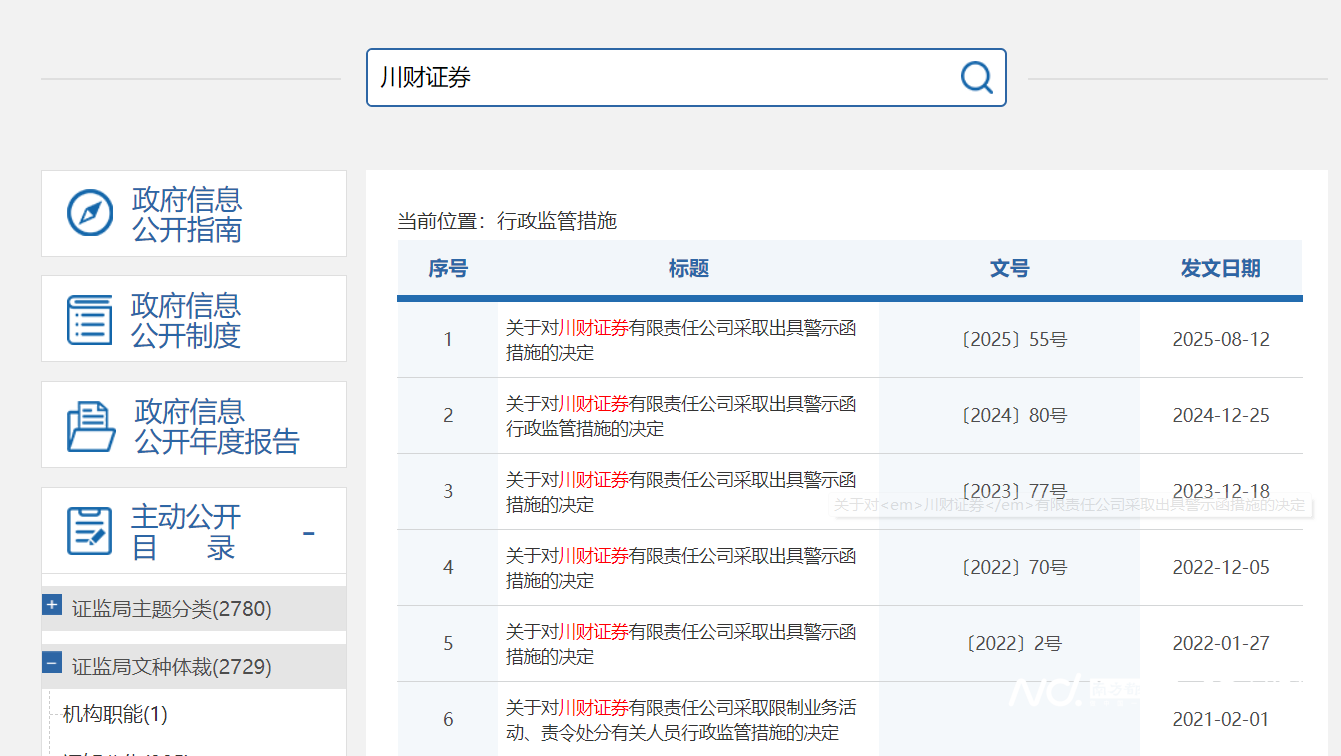Open the row 1 title dated 2025-08-12

pos(681,340)
